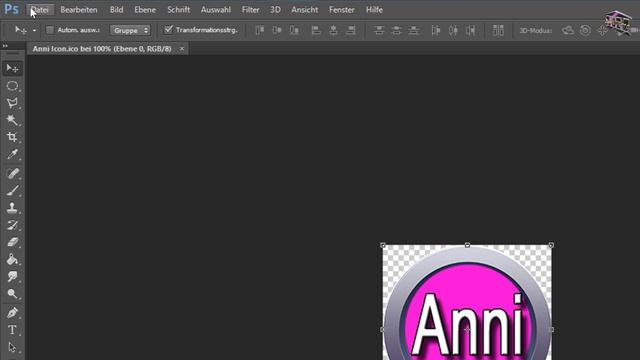Open the Schrift menu
Image resolution: width=640 pixels, height=360 pixels.
pyautogui.click(x=178, y=10)
